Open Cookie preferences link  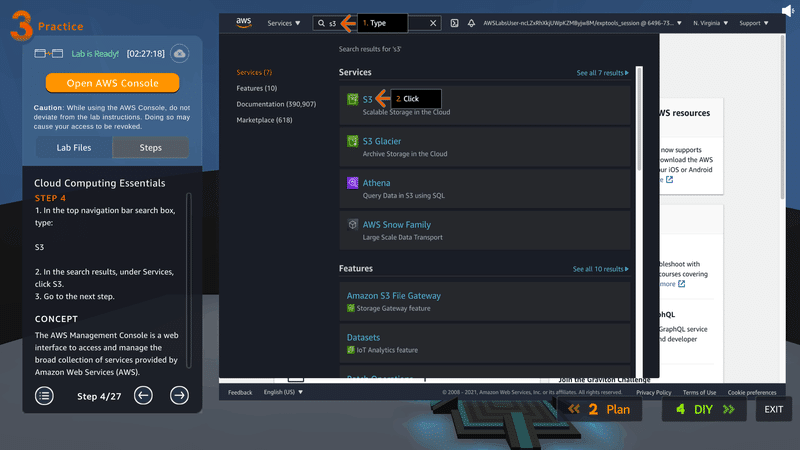pos(752,392)
